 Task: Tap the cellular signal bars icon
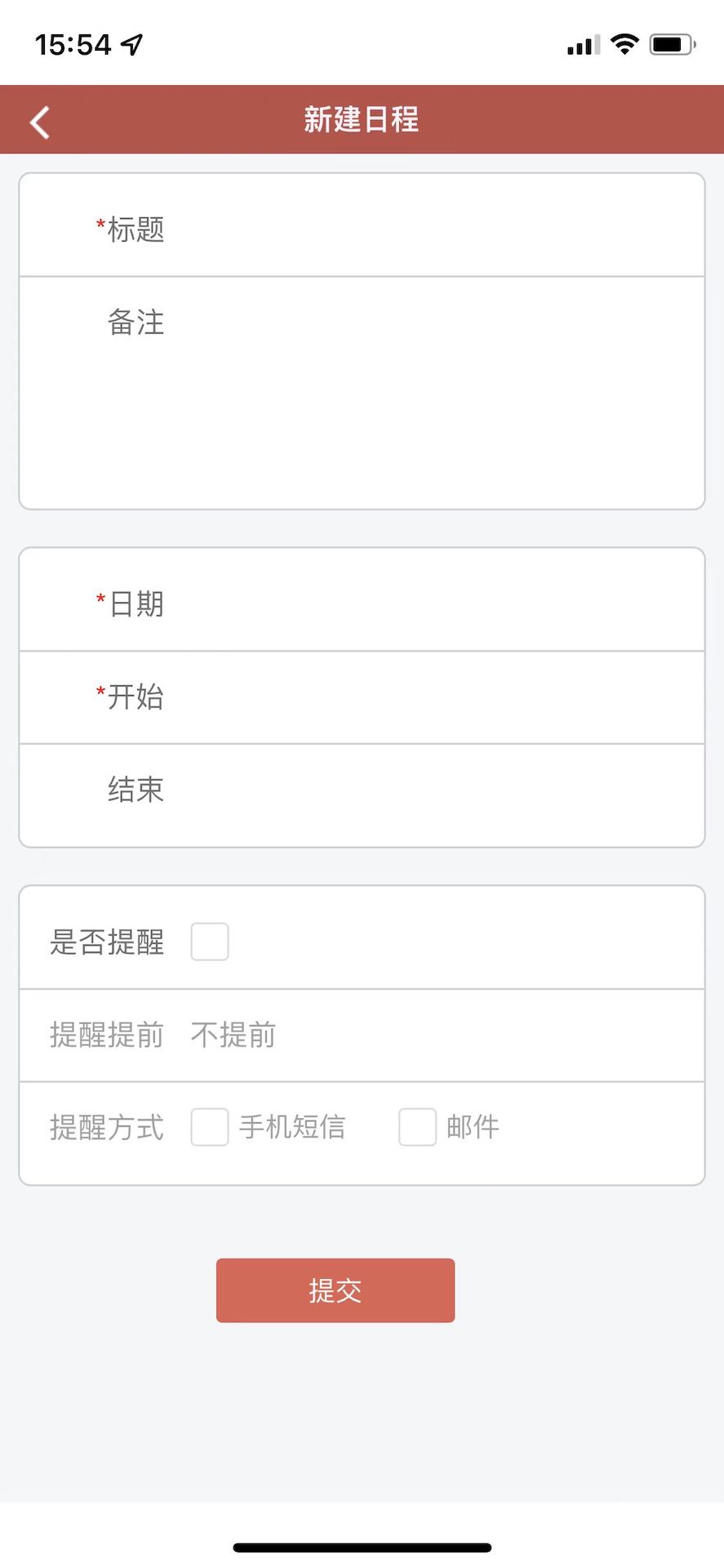[x=583, y=45]
